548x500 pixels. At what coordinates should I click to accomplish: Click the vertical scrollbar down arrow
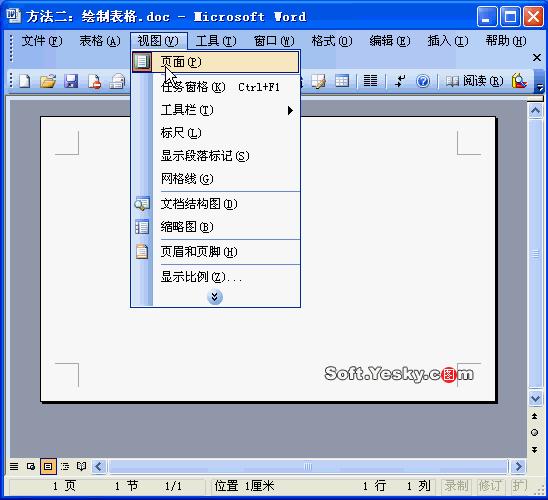click(x=535, y=398)
